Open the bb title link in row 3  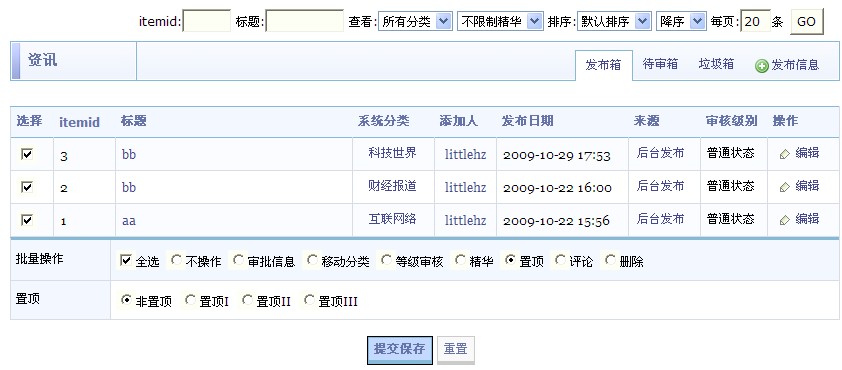click(x=129, y=155)
